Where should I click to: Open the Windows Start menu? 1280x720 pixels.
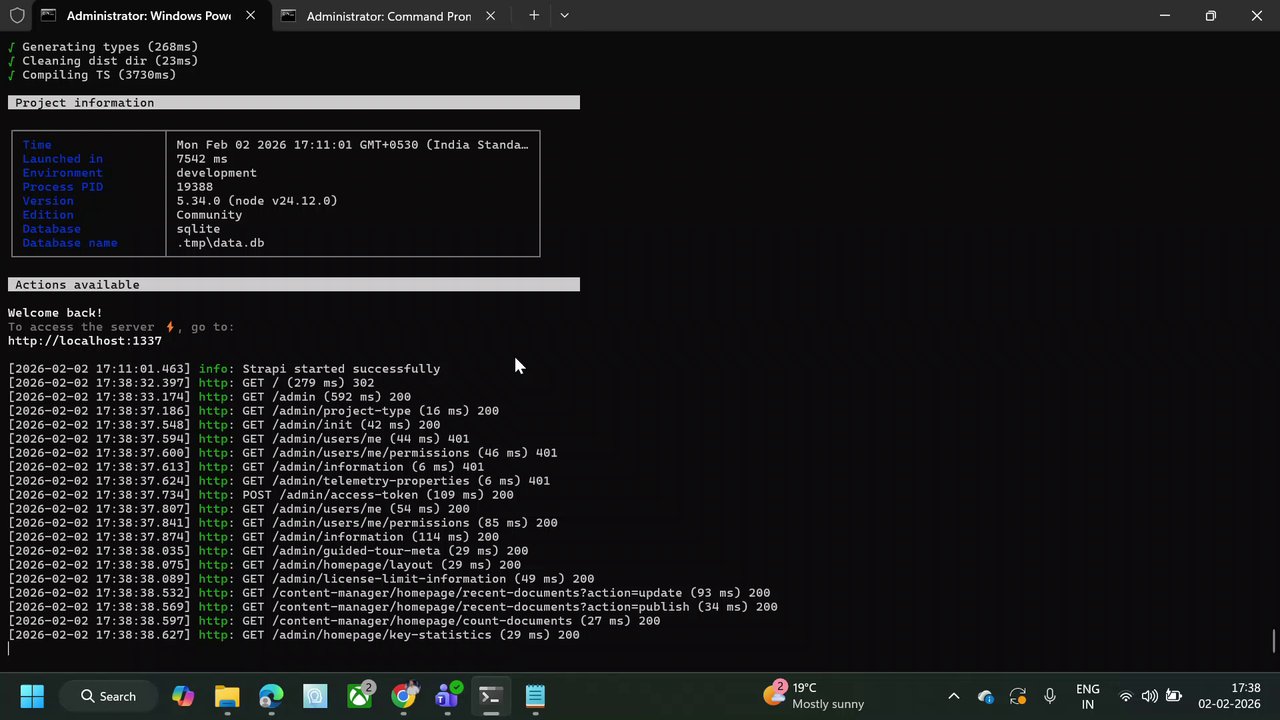[32, 696]
